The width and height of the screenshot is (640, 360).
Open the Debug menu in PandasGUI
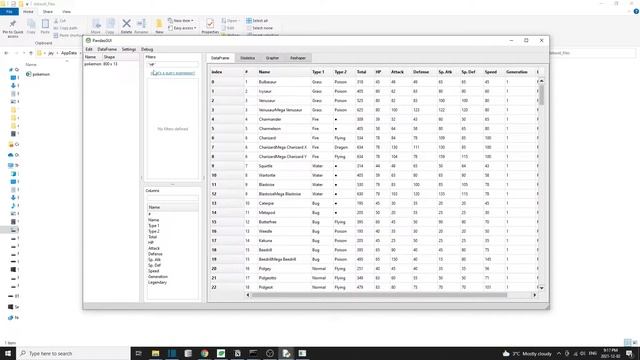[x=147, y=49]
